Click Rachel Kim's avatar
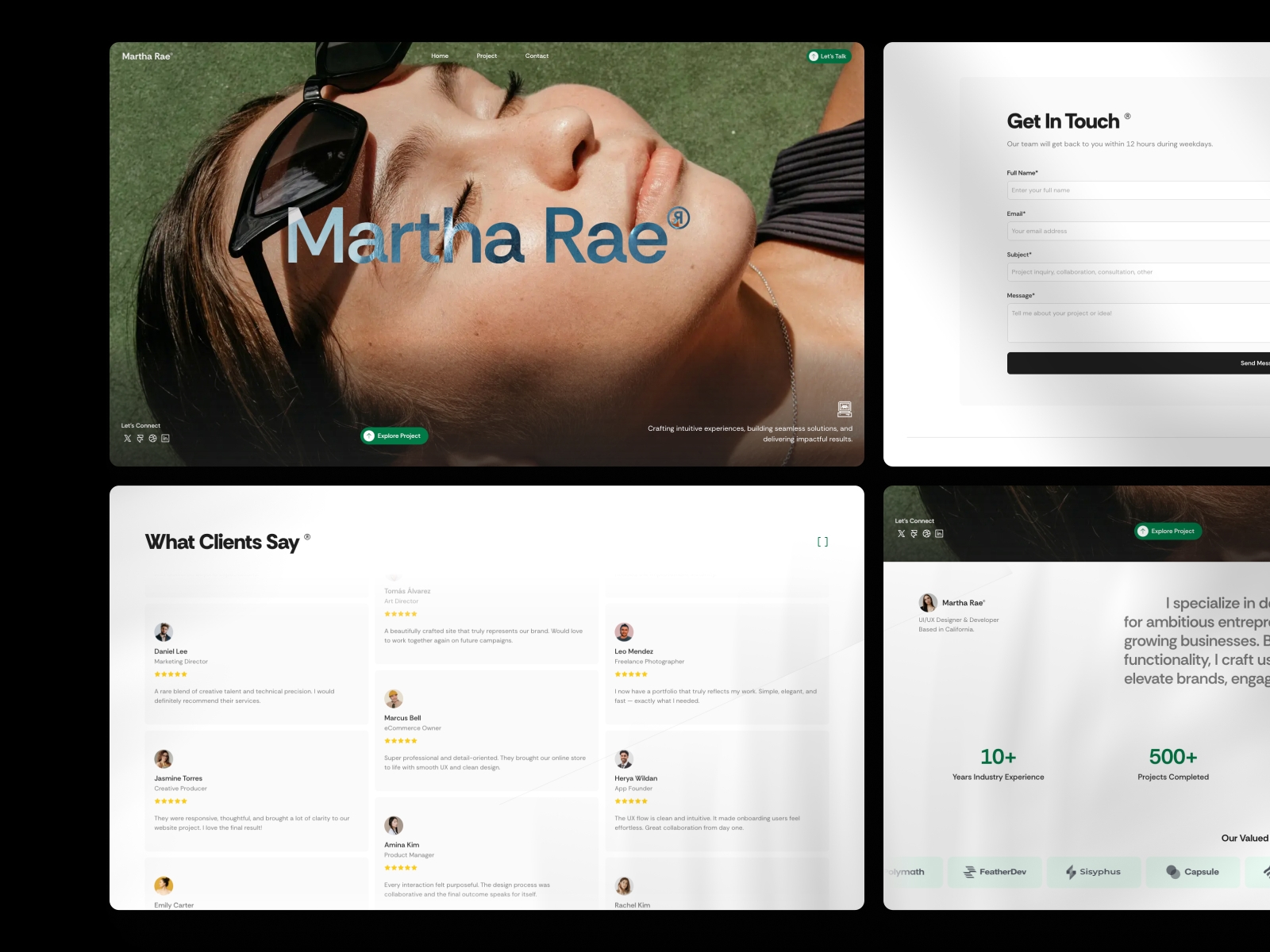This screenshot has width=1270, height=952. pyautogui.click(x=624, y=885)
